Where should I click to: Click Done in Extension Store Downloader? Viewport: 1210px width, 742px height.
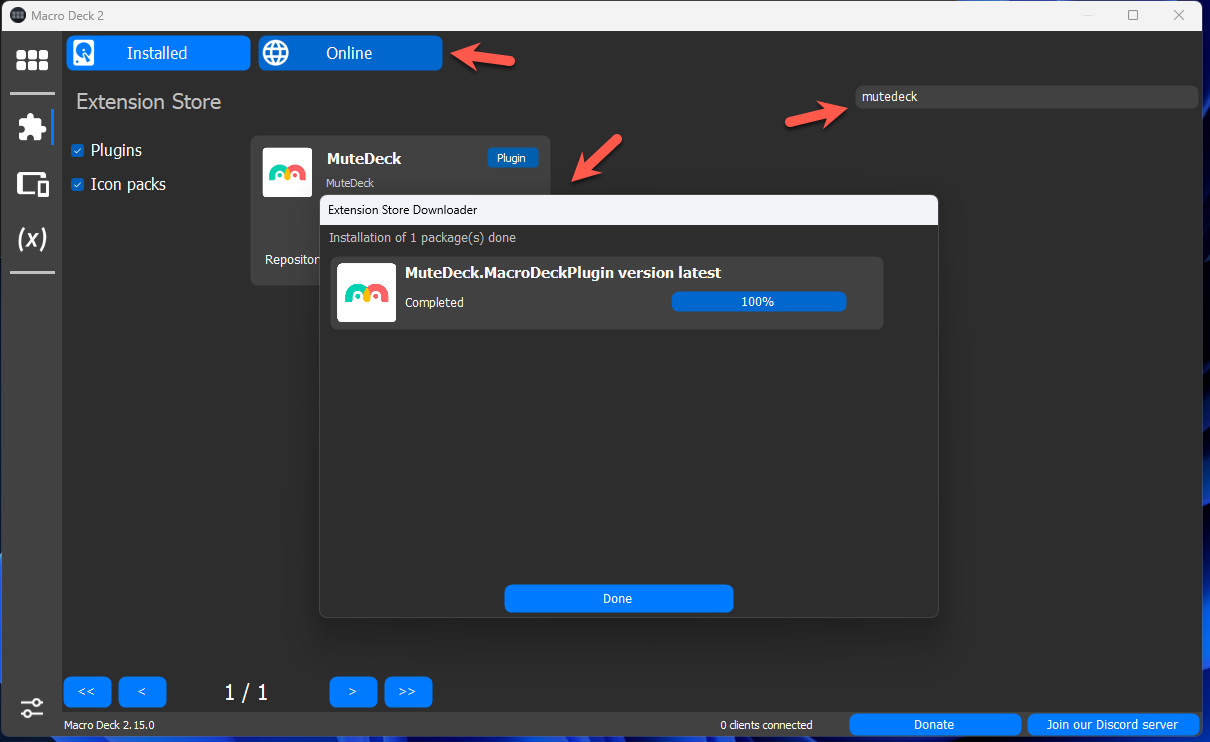click(618, 598)
